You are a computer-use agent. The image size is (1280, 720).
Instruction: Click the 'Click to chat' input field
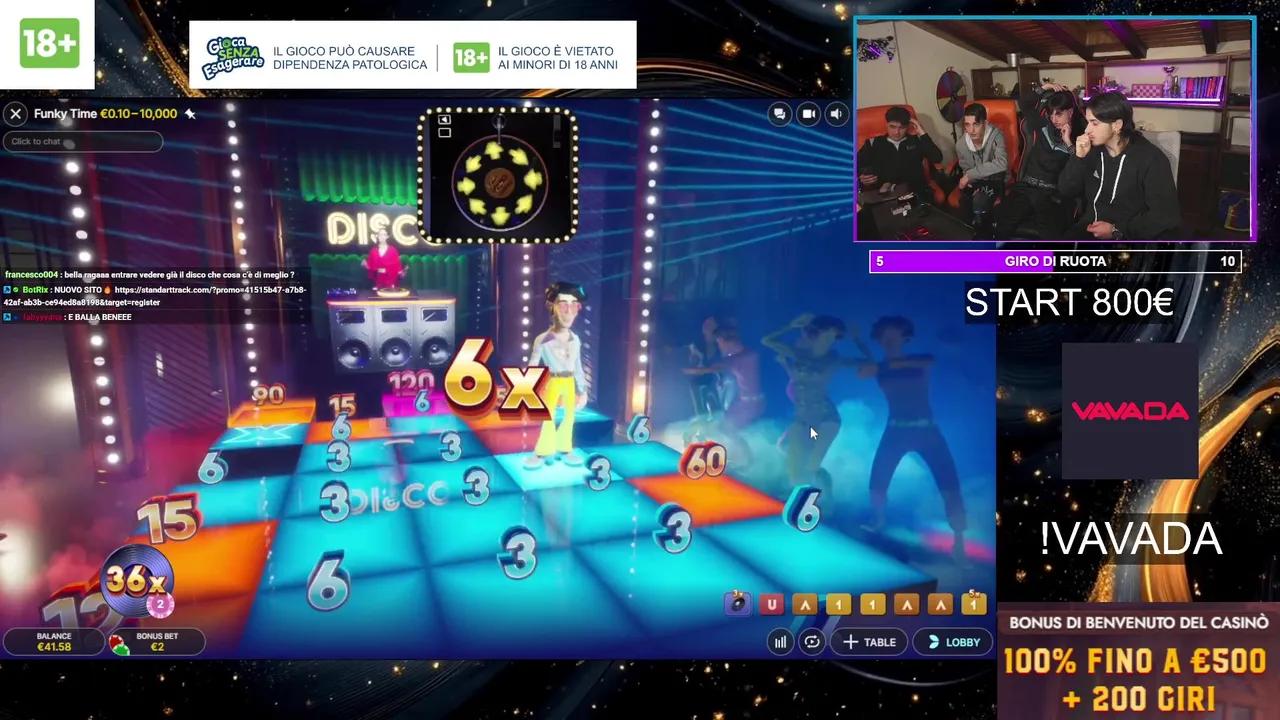pos(83,141)
